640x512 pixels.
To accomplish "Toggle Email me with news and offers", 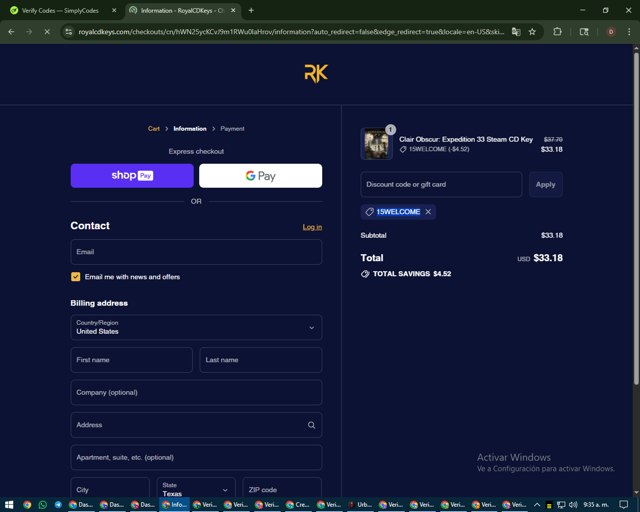I will (x=76, y=277).
